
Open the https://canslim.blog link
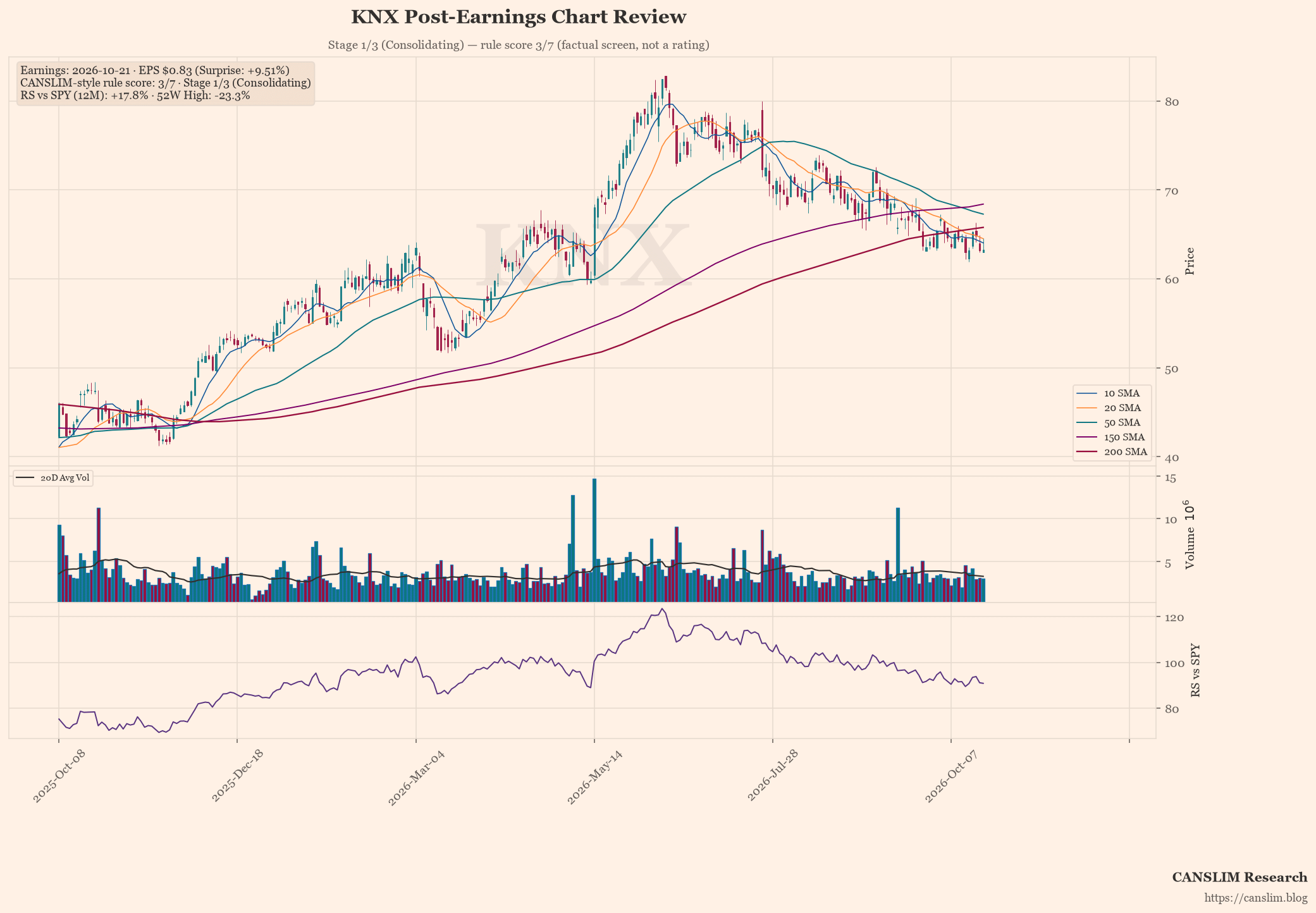pyautogui.click(x=1256, y=898)
